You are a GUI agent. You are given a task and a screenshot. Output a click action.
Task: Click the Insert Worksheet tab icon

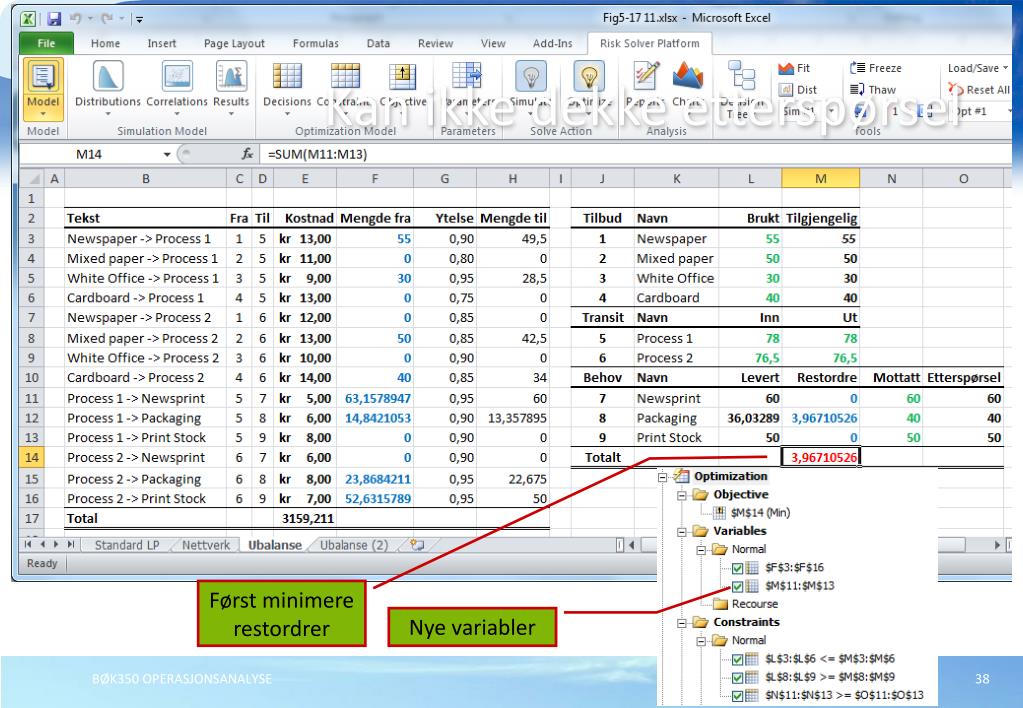417,545
